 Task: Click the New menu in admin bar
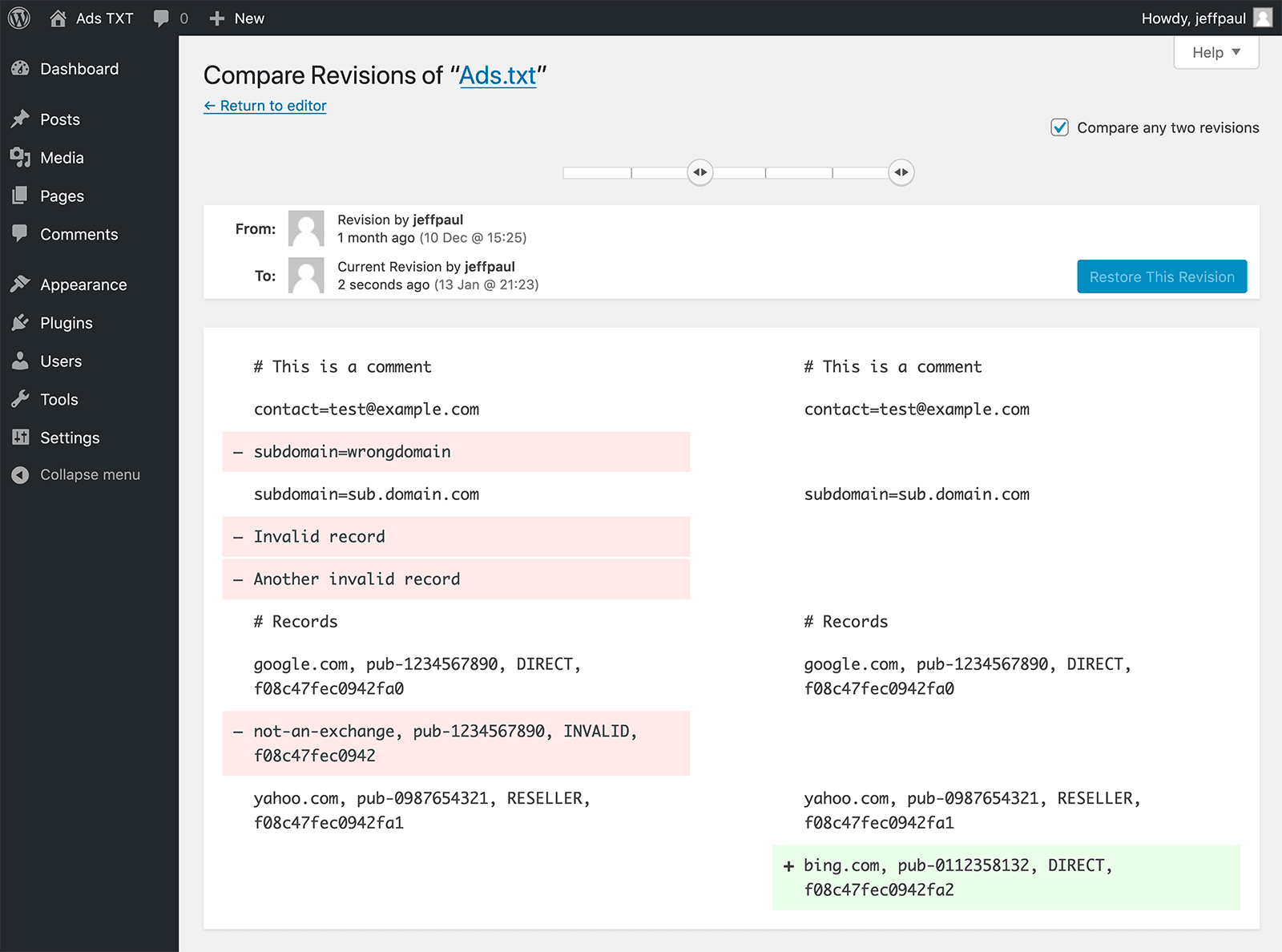click(236, 18)
